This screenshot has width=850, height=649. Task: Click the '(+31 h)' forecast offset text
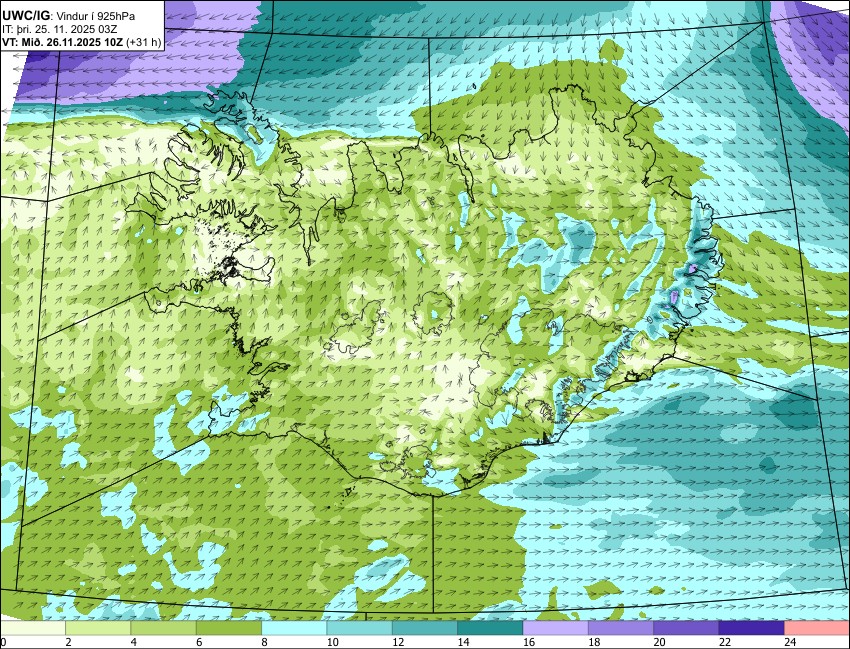[144, 42]
